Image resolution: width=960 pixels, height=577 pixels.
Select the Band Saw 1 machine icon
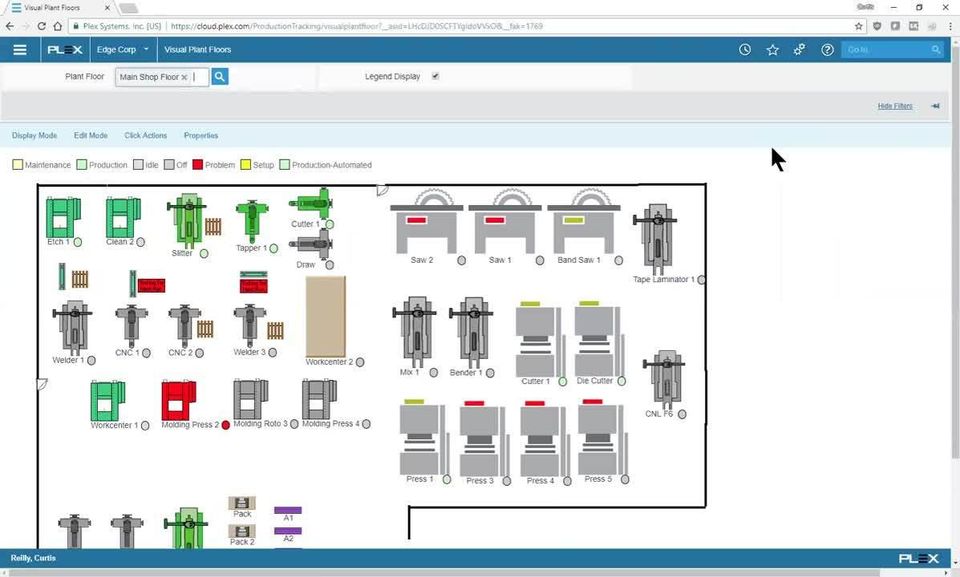[x=583, y=222]
